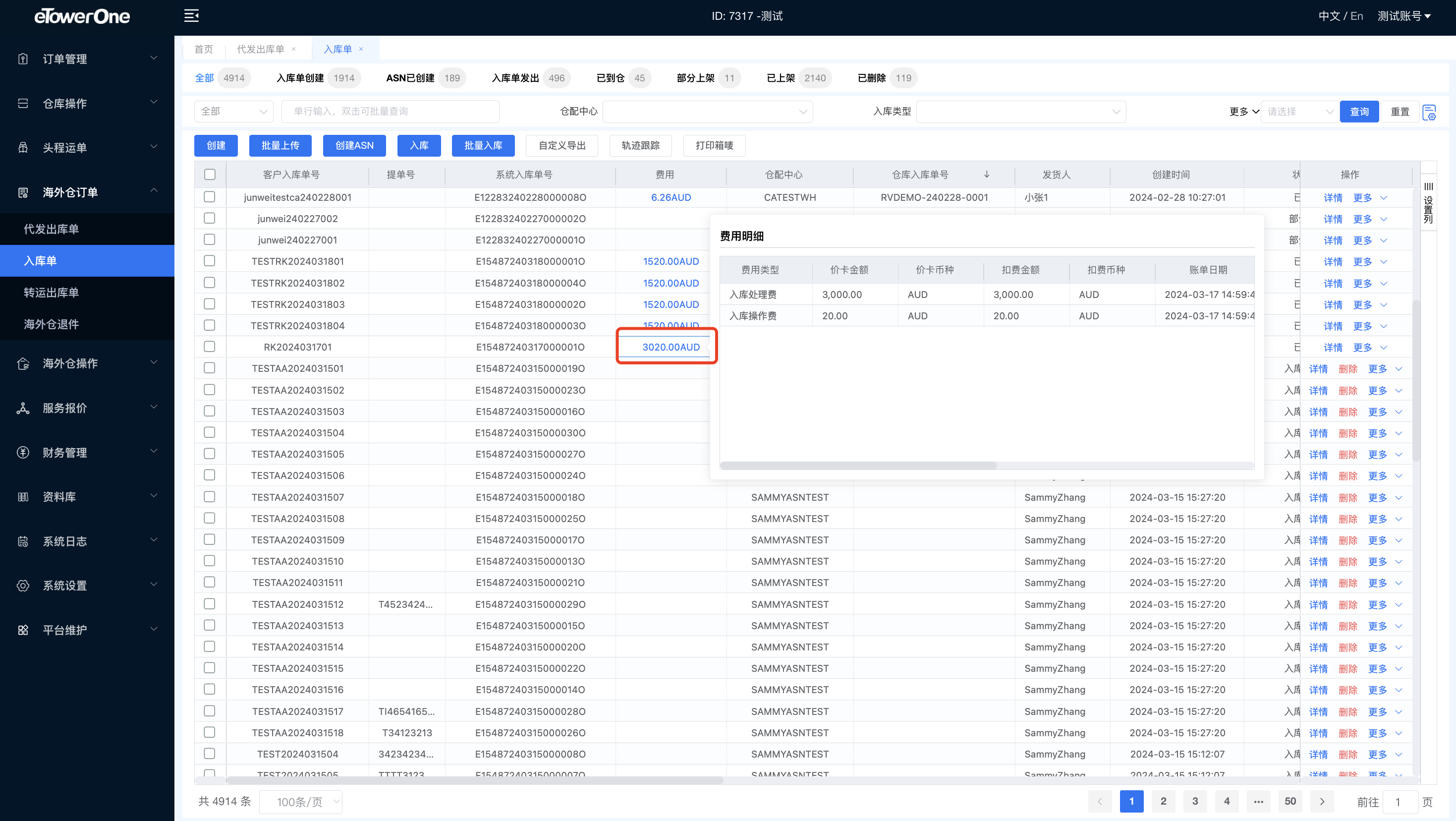Open the ellipsis more pages button
The height and width of the screenshot is (821, 1456).
(x=1259, y=801)
